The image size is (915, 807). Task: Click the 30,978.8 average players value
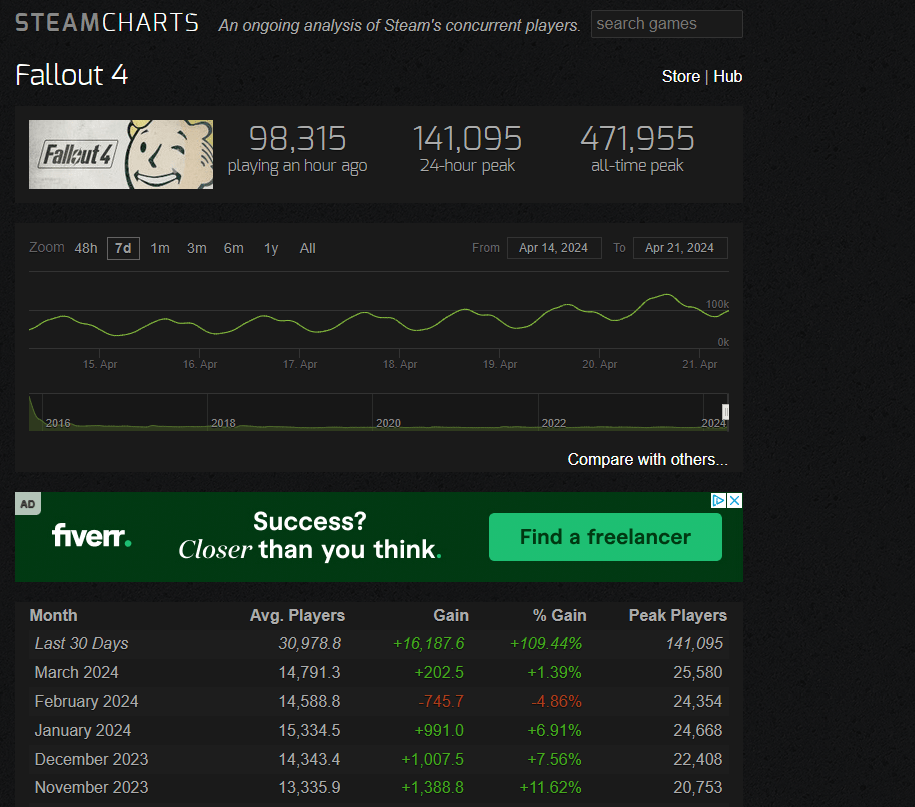click(x=309, y=644)
